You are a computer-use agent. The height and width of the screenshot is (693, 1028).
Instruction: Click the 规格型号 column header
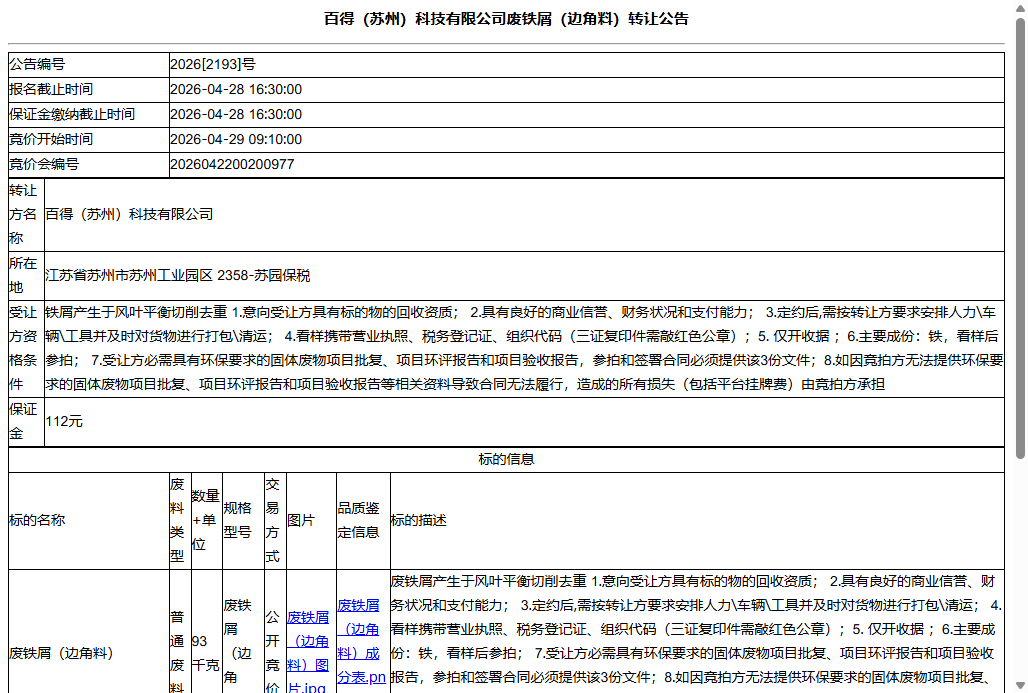click(x=243, y=521)
